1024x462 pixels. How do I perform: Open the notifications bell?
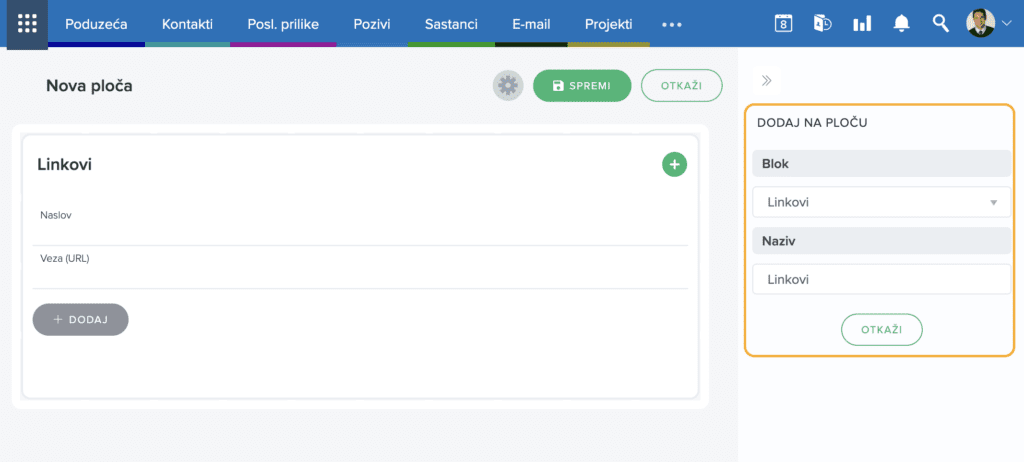pyautogui.click(x=901, y=23)
